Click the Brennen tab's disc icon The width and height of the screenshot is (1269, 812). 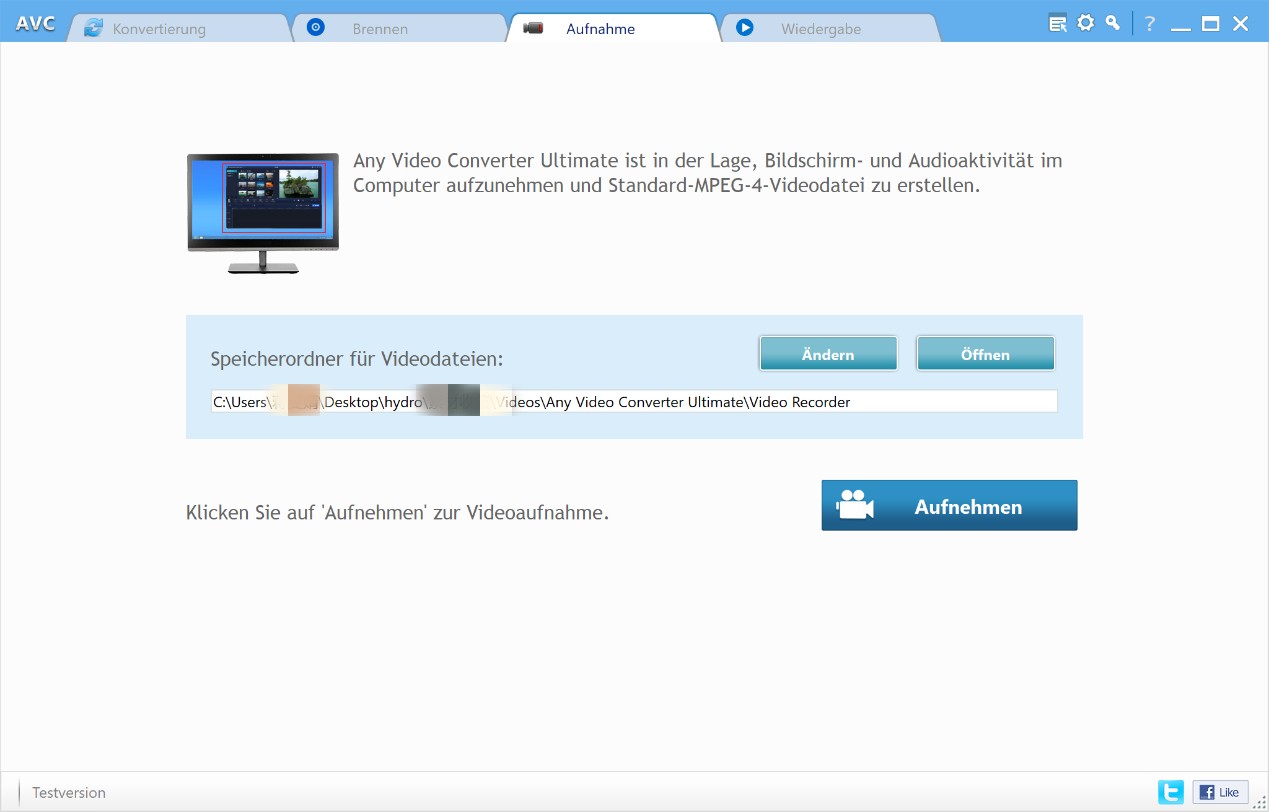click(x=316, y=27)
